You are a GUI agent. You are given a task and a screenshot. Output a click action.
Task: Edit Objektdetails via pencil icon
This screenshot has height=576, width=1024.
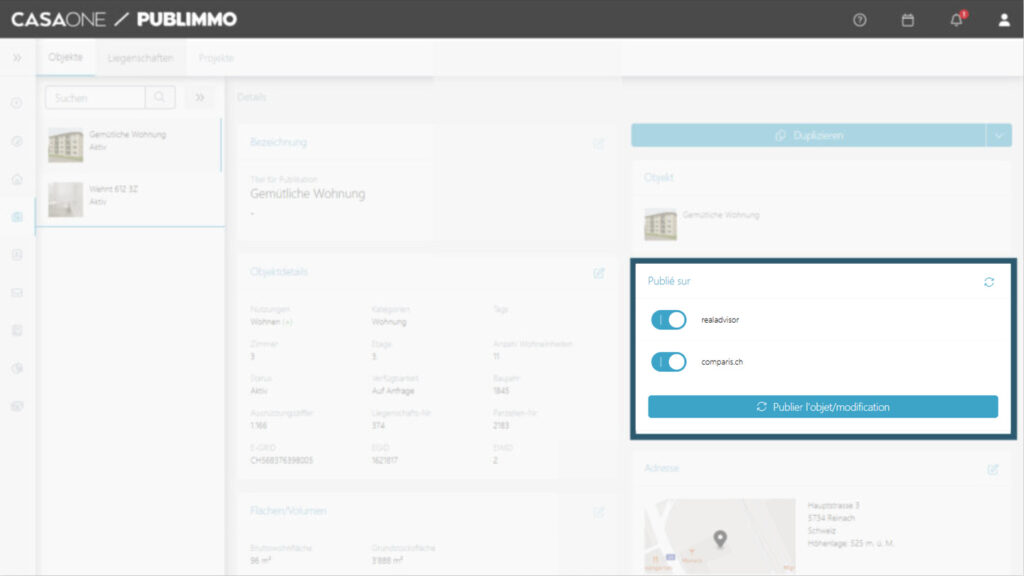[599, 272]
